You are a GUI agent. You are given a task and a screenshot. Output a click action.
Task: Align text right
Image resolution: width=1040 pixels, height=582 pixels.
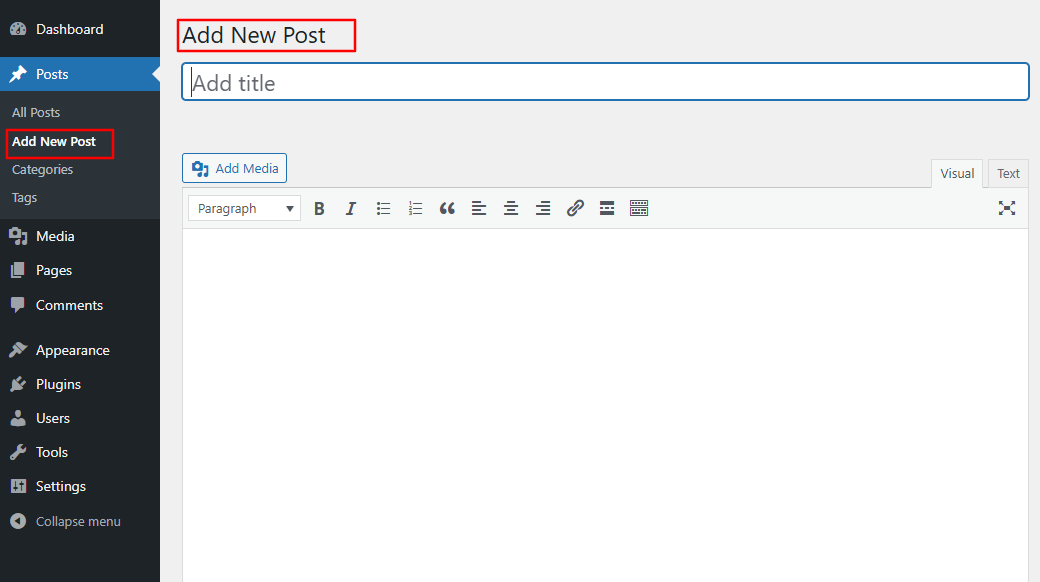(x=543, y=208)
